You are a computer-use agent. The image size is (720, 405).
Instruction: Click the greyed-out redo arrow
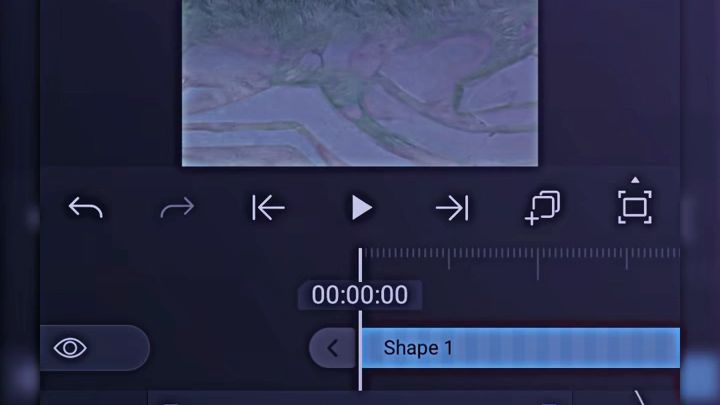pyautogui.click(x=177, y=208)
